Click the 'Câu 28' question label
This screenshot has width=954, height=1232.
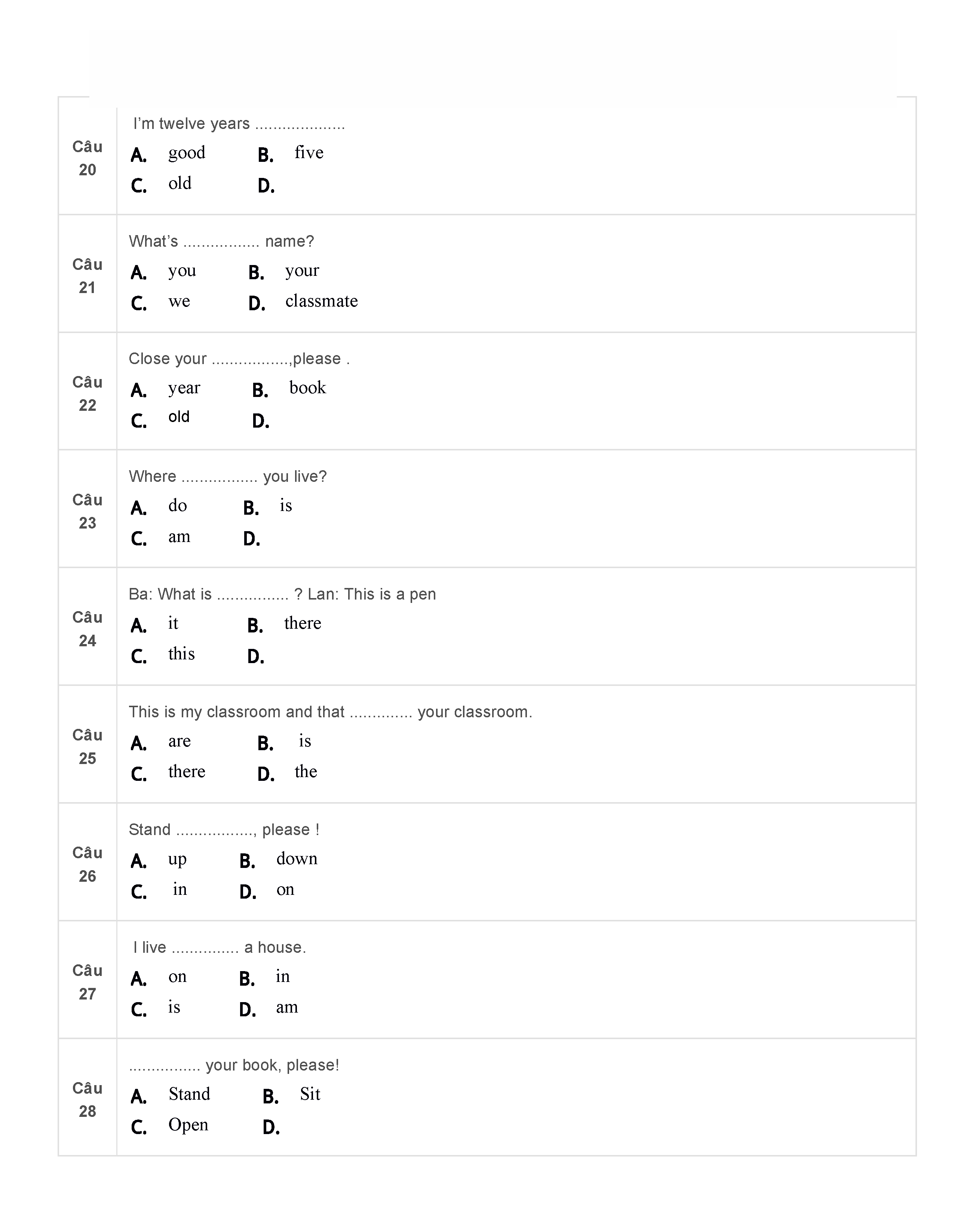[88, 1099]
